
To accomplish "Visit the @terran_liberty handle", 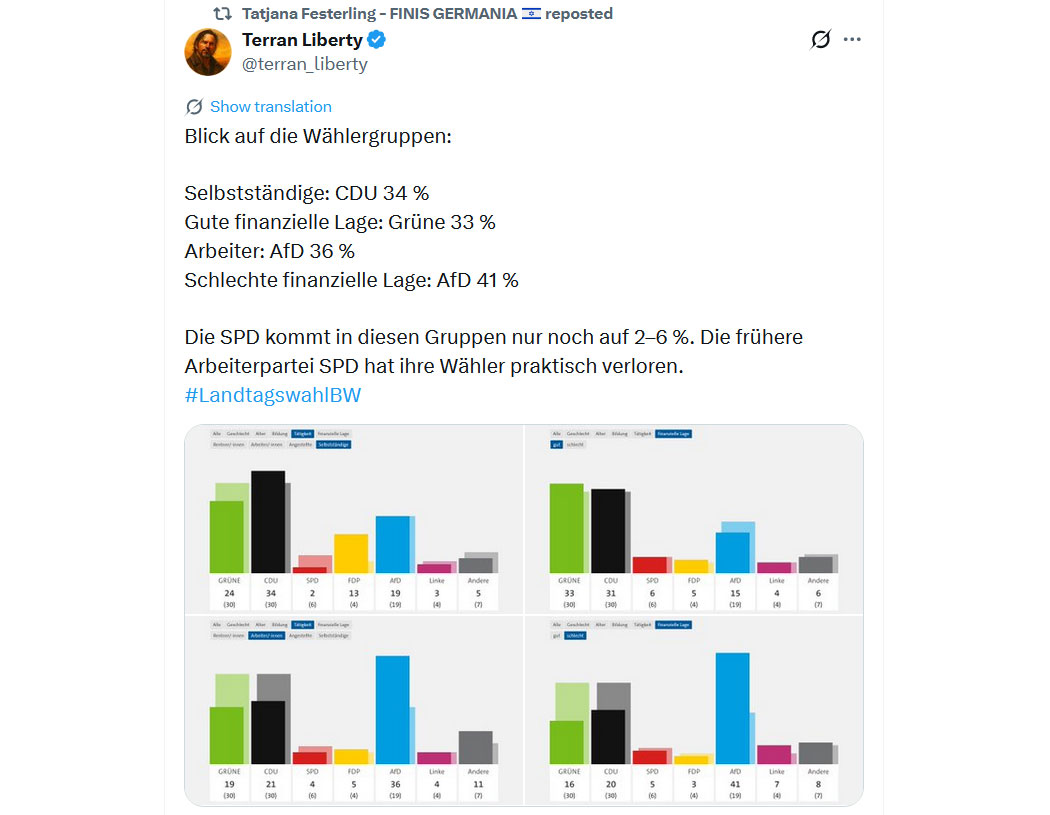I will tap(305, 64).
